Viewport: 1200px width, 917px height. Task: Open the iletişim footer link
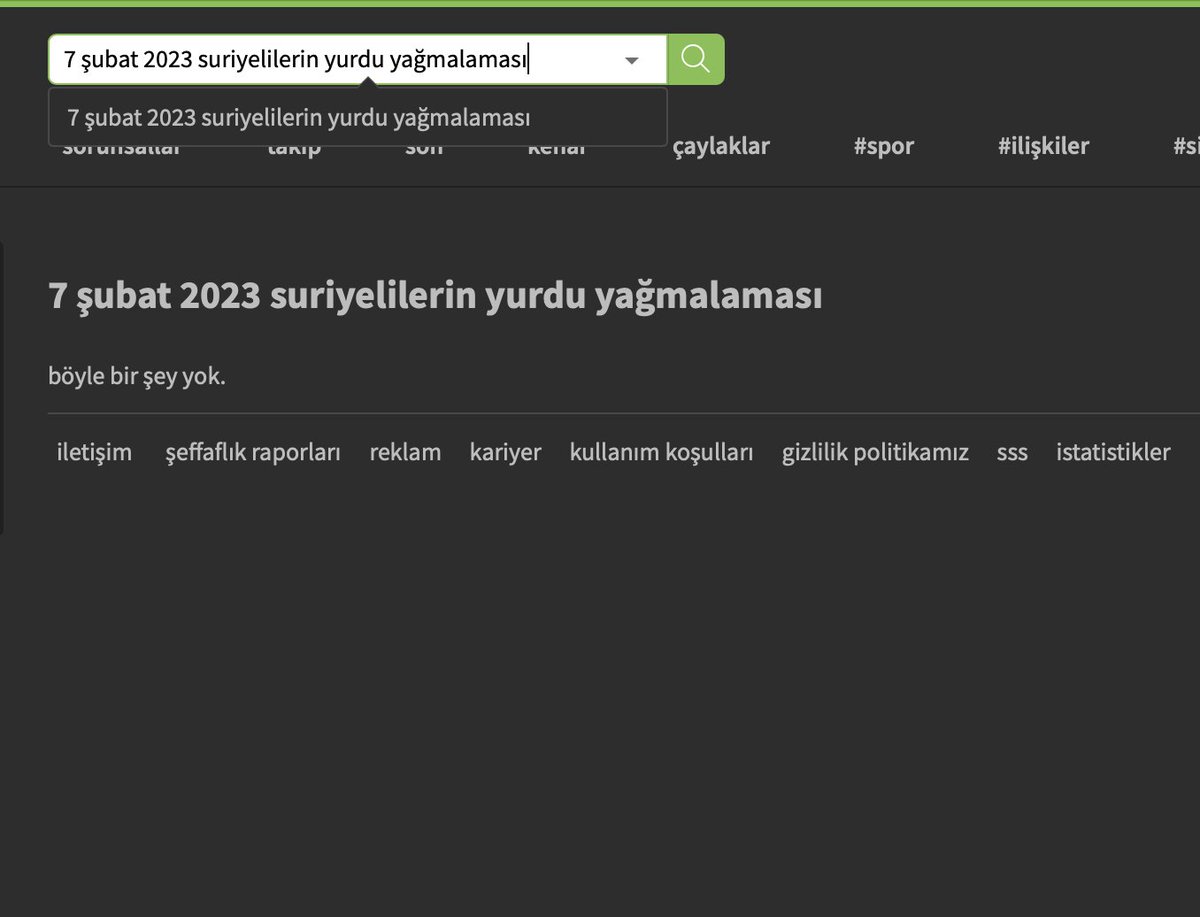pyautogui.click(x=94, y=452)
